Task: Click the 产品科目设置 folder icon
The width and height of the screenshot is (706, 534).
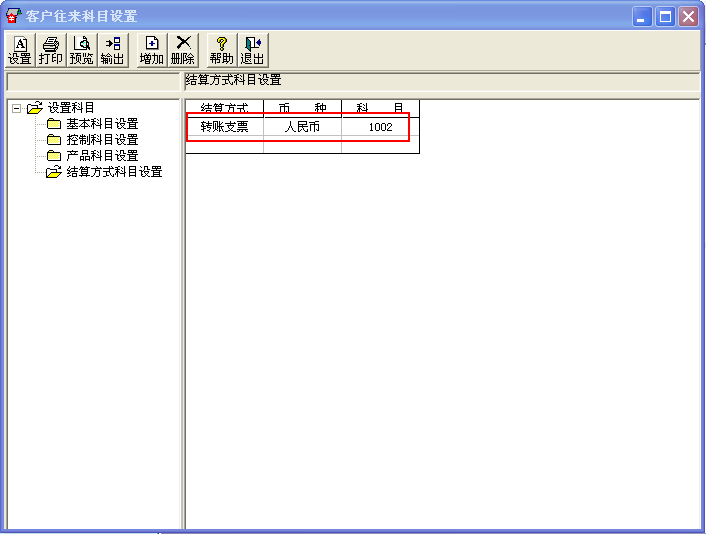Action: coord(54,156)
